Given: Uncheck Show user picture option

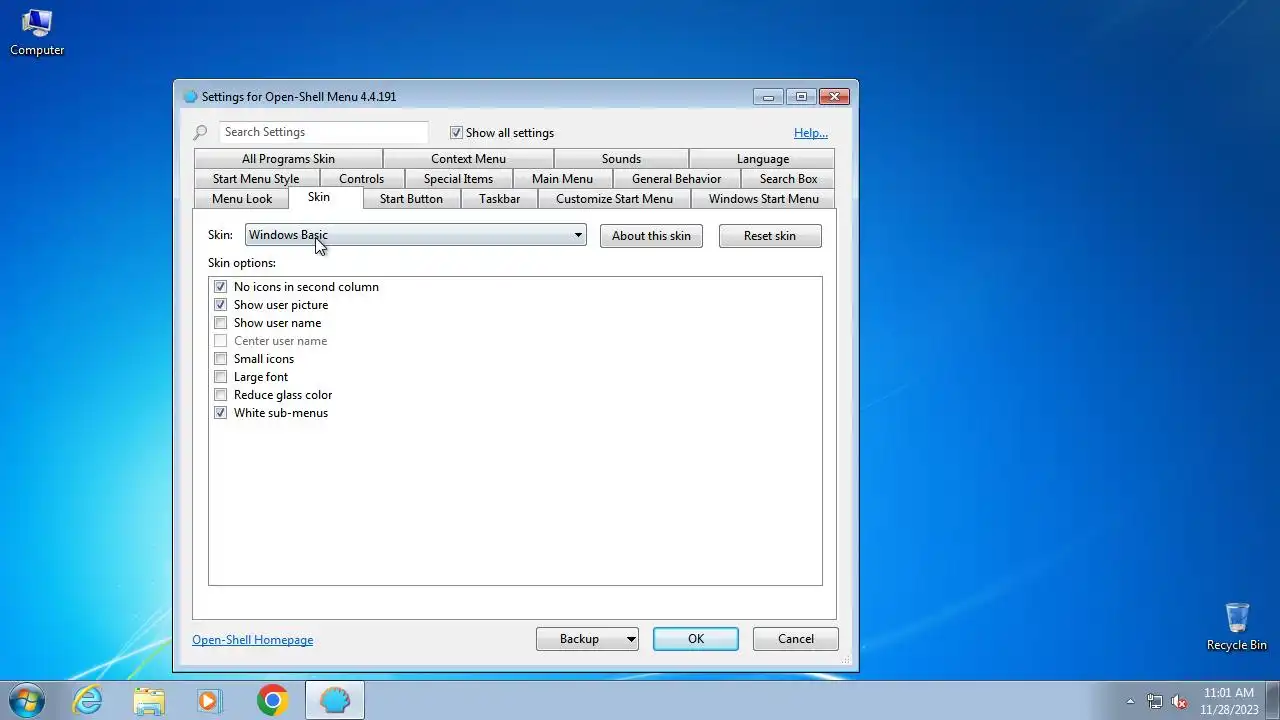Looking at the screenshot, I should 221,305.
